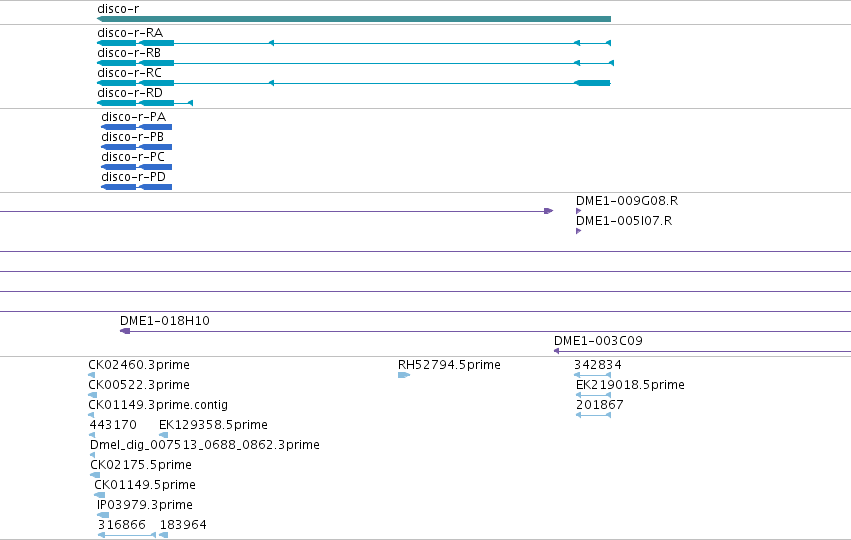The height and width of the screenshot is (540, 851).
Task: Click the 342834 EST span glyph
Action: click(x=592, y=375)
